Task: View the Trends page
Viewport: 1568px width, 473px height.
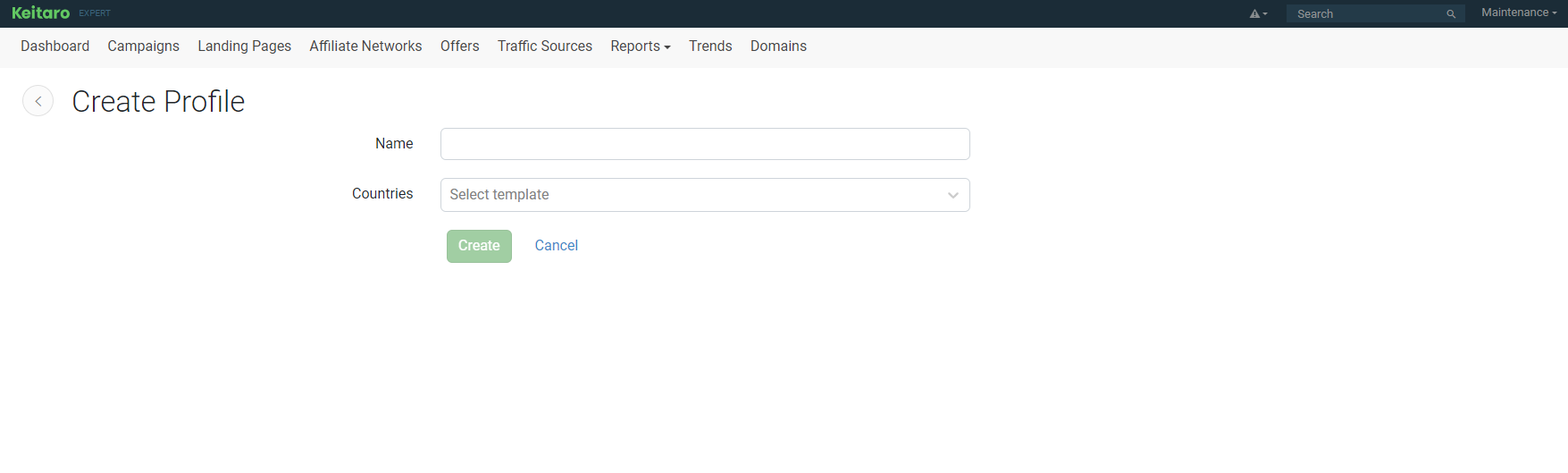Action: click(x=710, y=46)
